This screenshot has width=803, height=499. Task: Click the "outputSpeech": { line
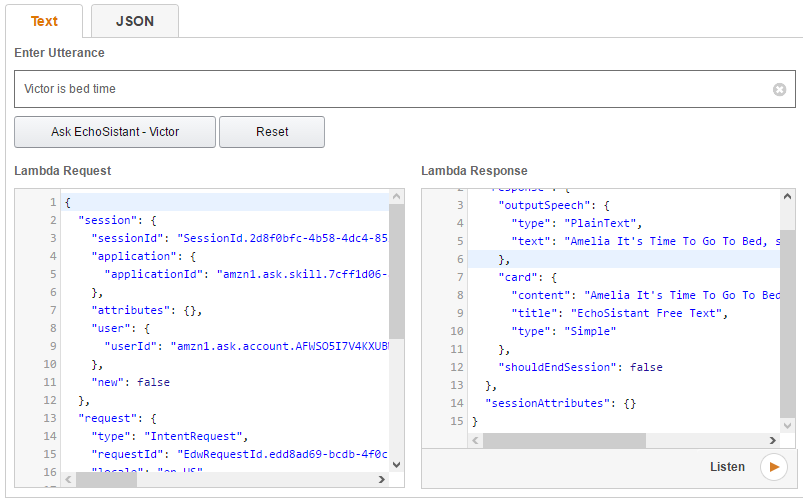pyautogui.click(x=554, y=205)
